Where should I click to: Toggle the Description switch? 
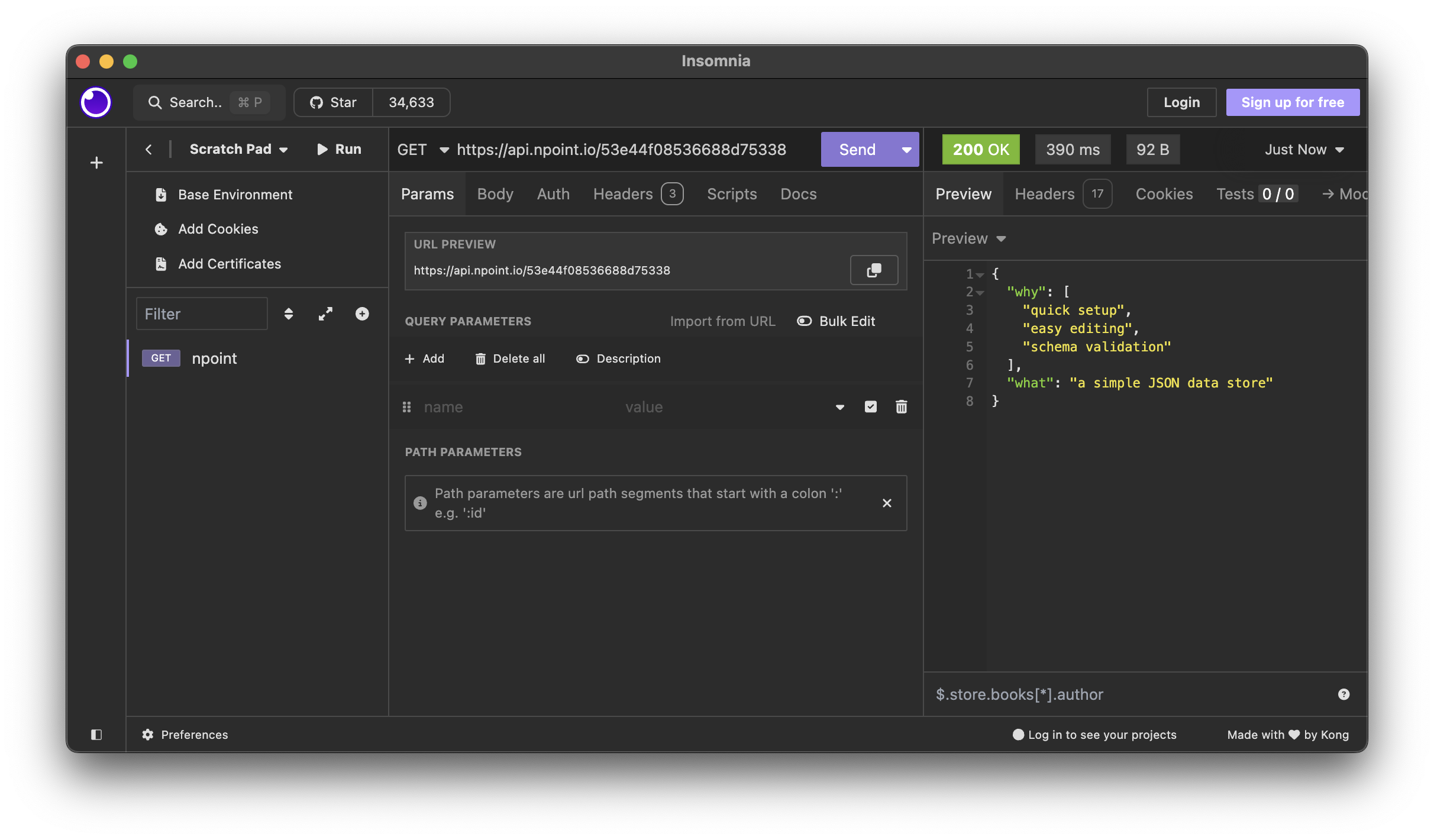[x=618, y=358]
